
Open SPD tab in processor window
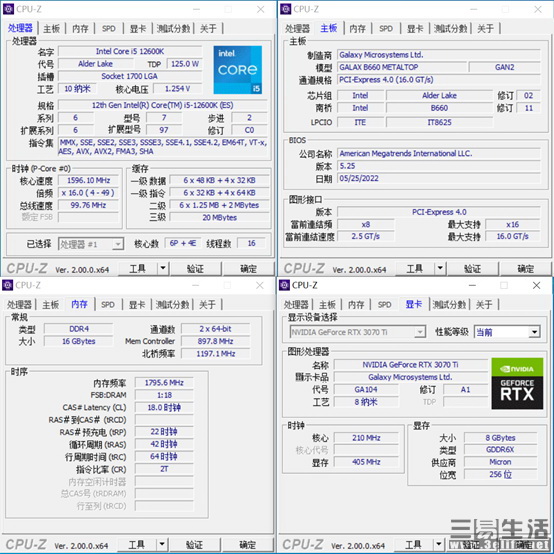click(x=109, y=29)
